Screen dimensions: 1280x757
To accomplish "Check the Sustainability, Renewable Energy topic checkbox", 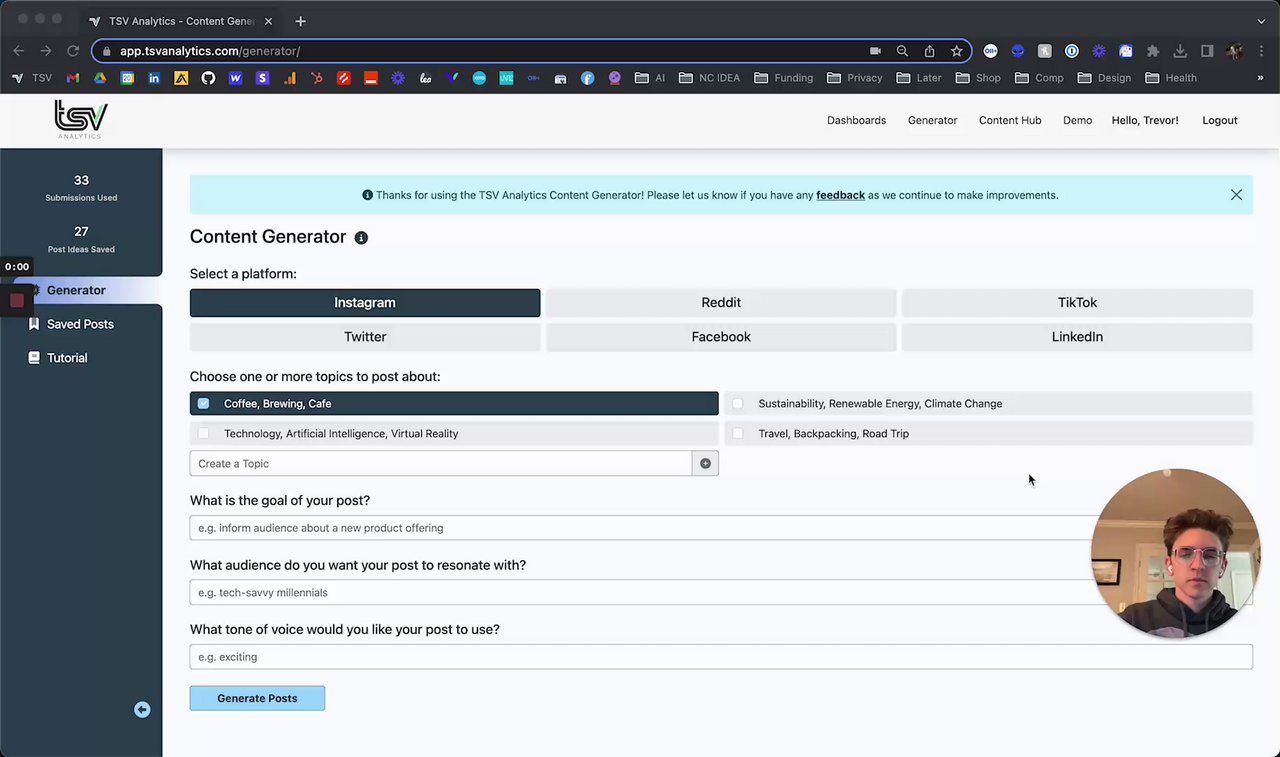I will tap(738, 404).
